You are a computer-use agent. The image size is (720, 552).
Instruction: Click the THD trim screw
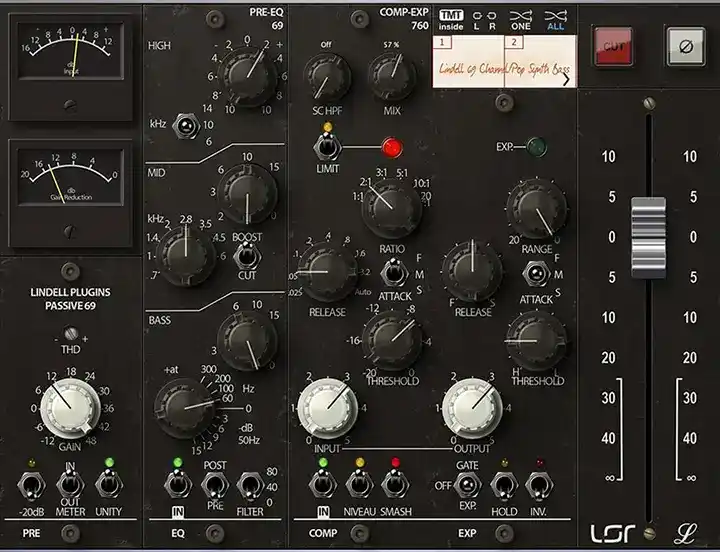70,332
